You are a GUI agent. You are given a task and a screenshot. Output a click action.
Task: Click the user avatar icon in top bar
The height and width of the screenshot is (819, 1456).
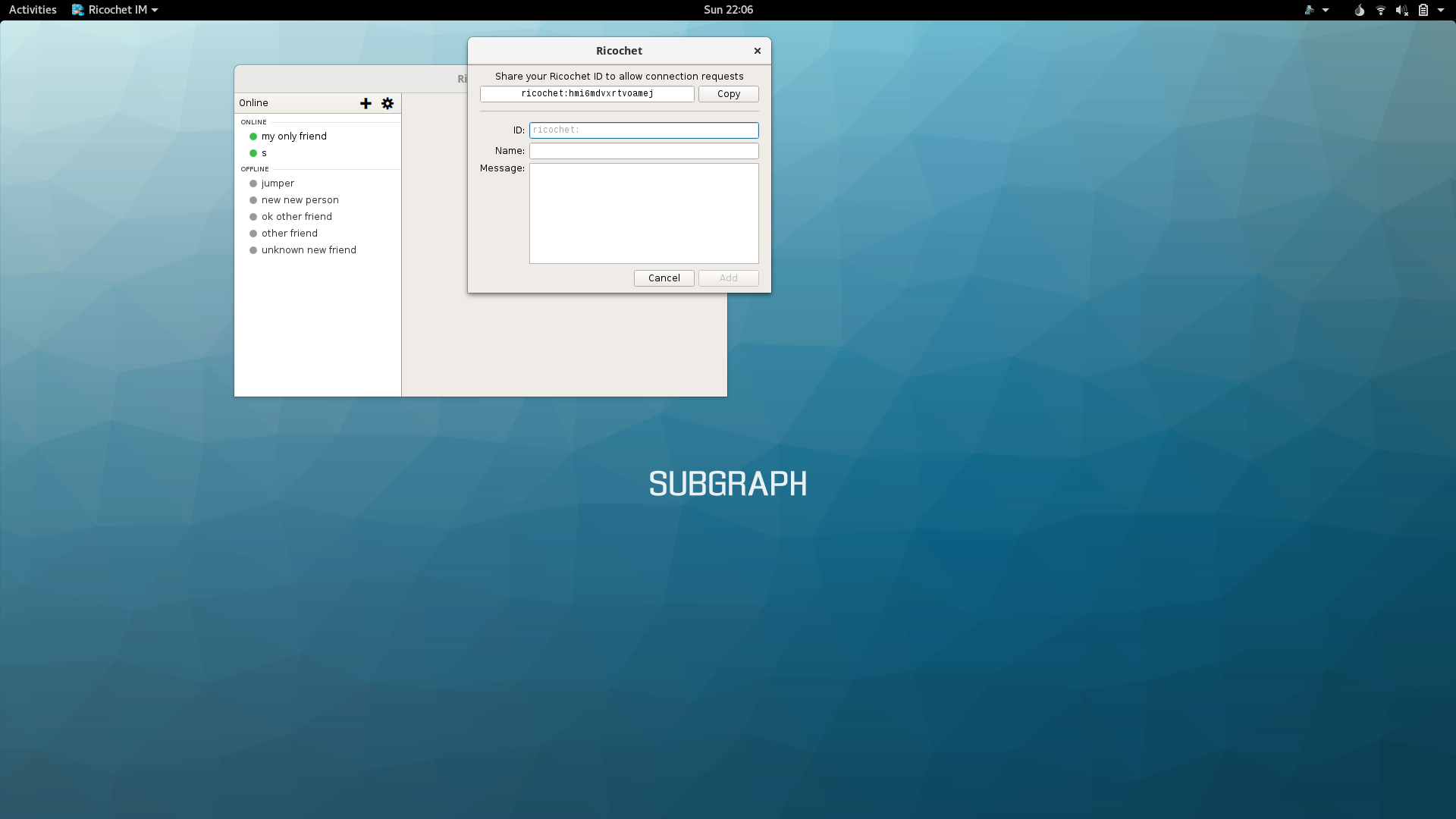coord(1310,10)
